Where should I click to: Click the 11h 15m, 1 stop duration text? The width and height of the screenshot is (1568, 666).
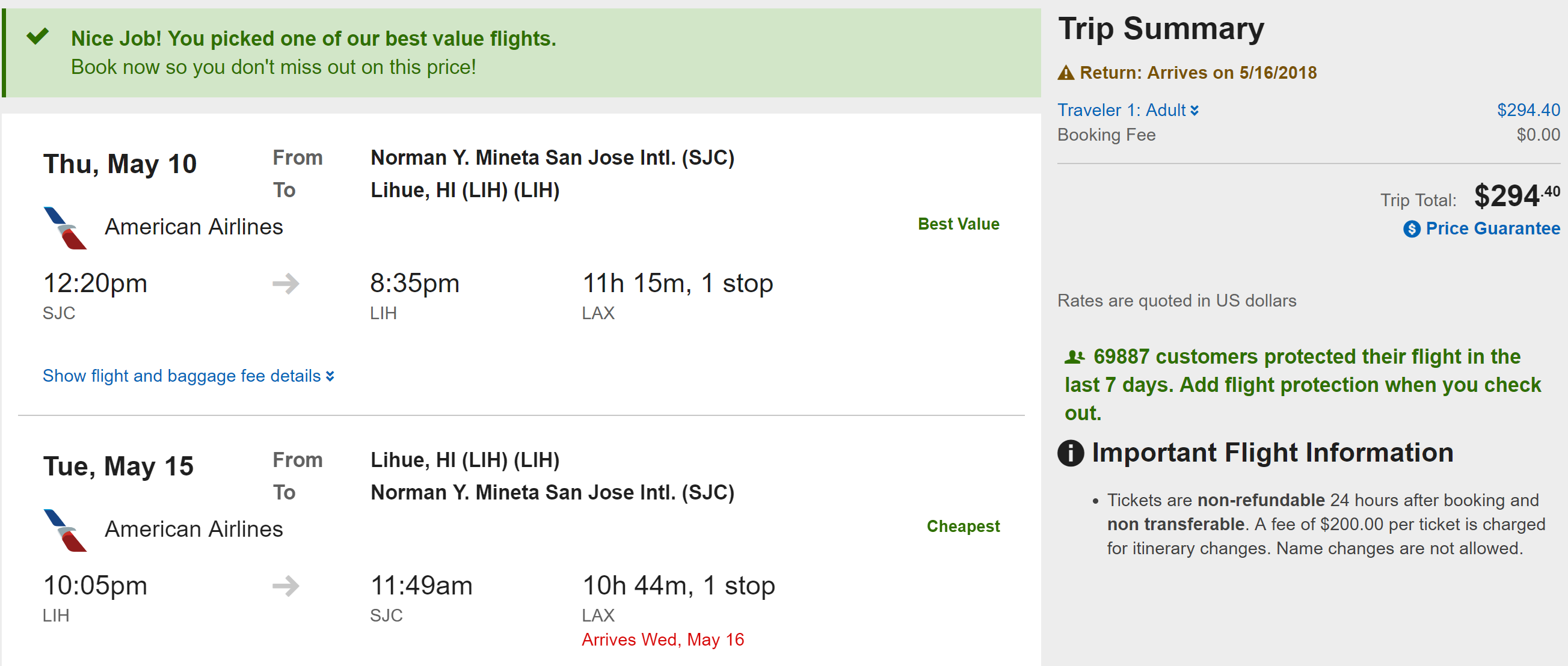click(x=677, y=284)
